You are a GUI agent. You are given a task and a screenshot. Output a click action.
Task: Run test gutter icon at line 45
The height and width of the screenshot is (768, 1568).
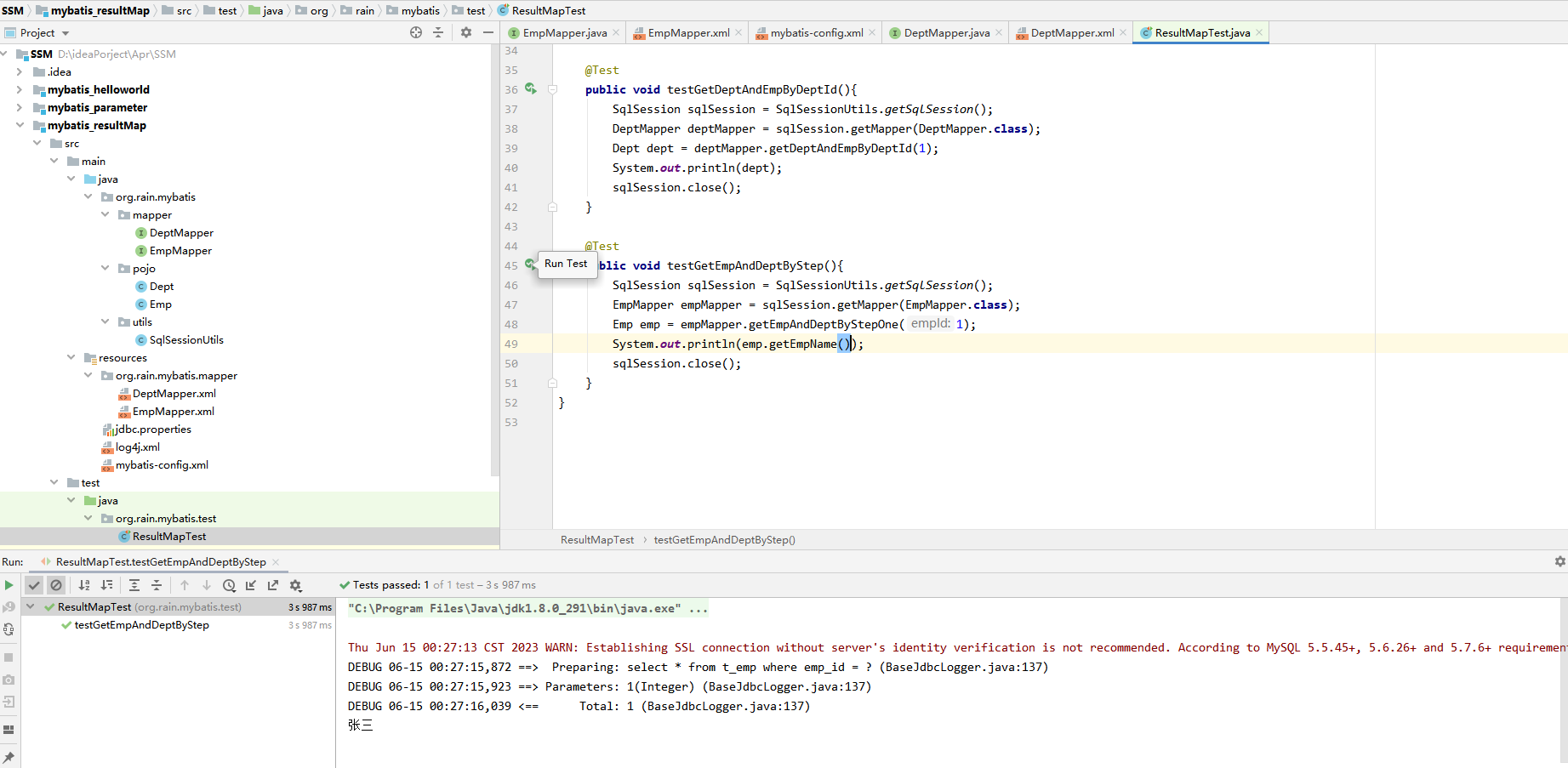pos(530,265)
